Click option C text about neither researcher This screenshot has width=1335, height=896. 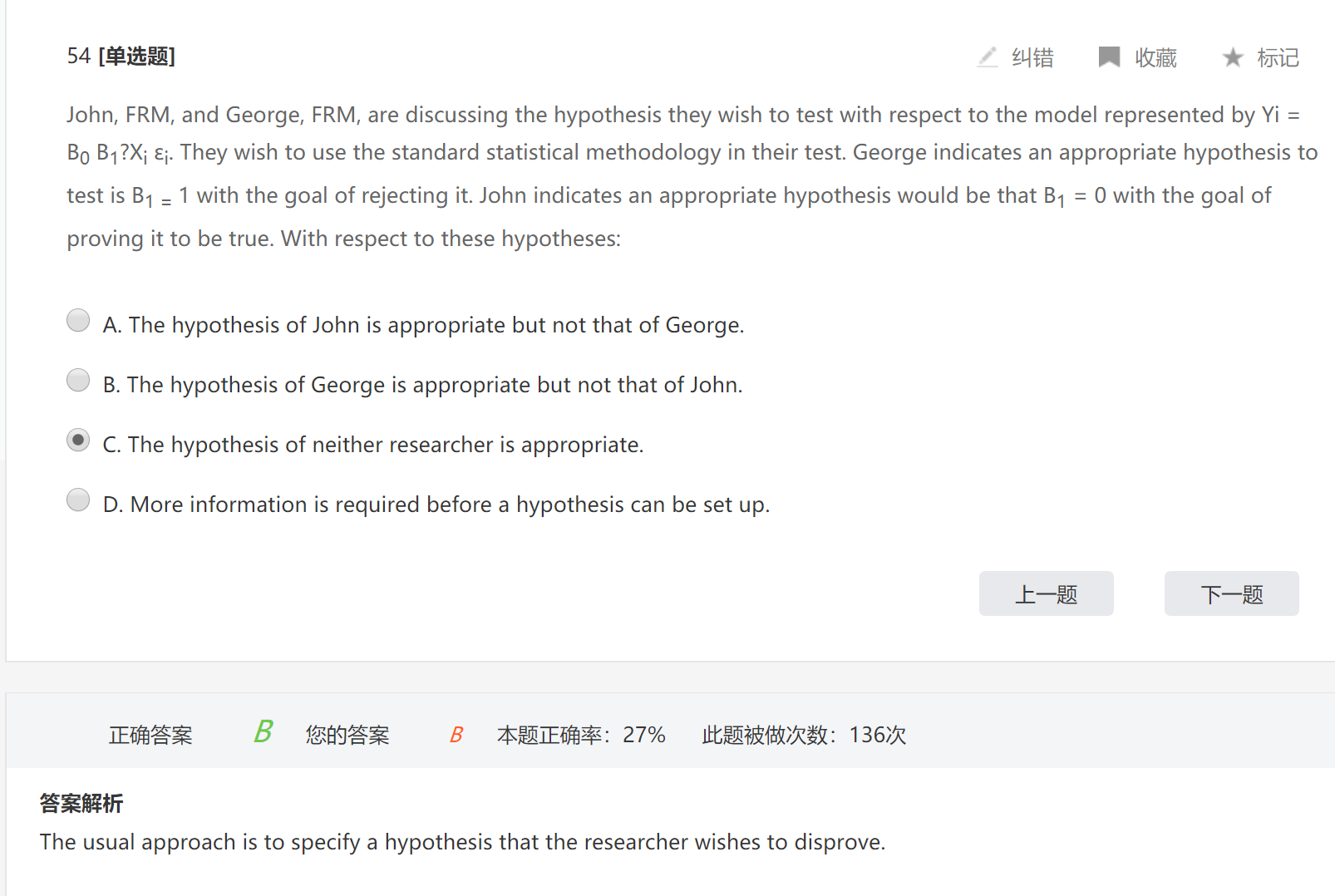point(373,445)
